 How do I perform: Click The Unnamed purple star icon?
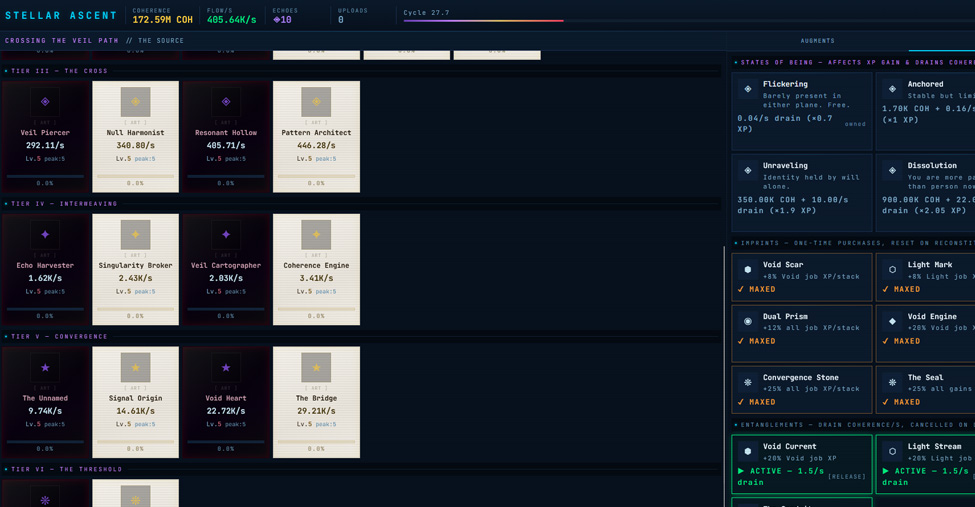pos(45,368)
